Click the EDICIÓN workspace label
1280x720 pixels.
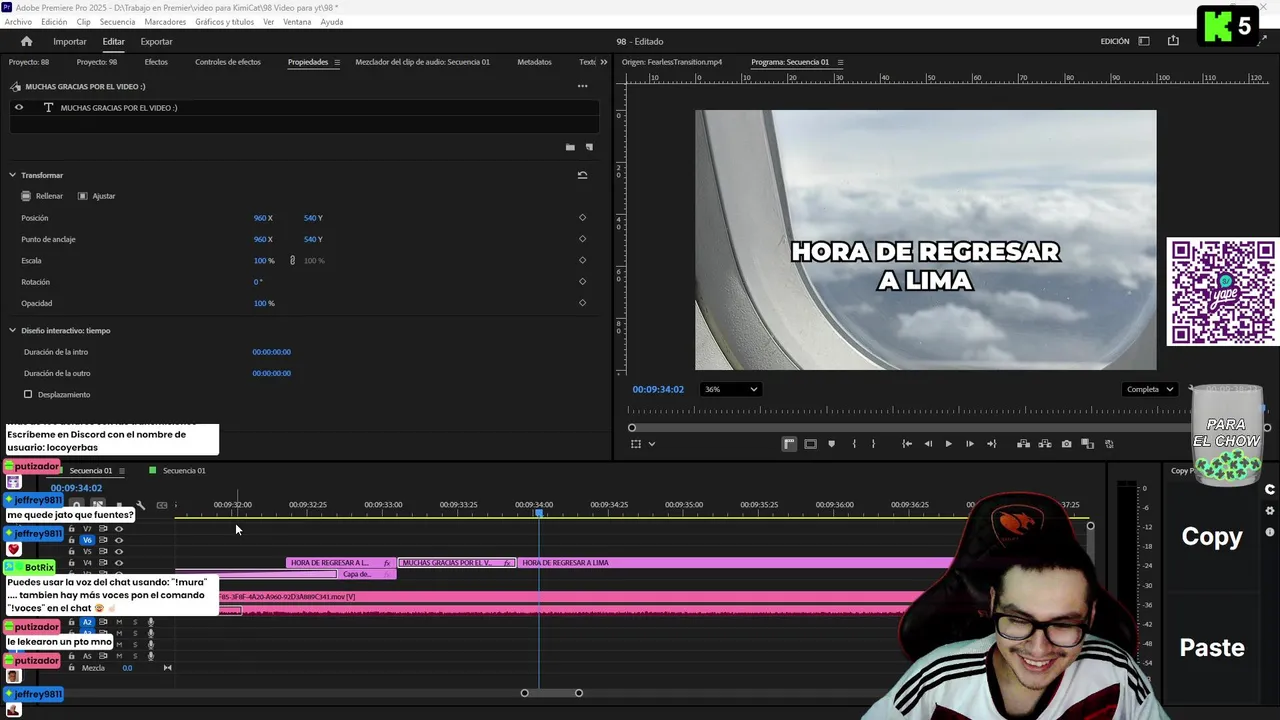click(1115, 42)
